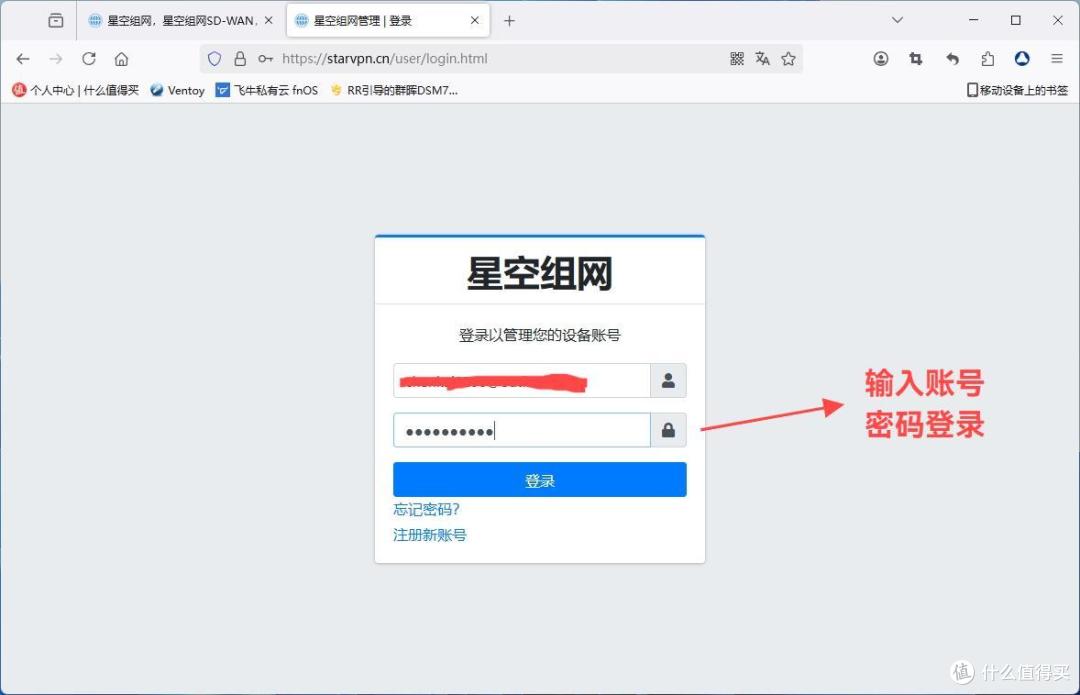Minimize the browser window
The width and height of the screenshot is (1080, 695).
tap(973, 20)
